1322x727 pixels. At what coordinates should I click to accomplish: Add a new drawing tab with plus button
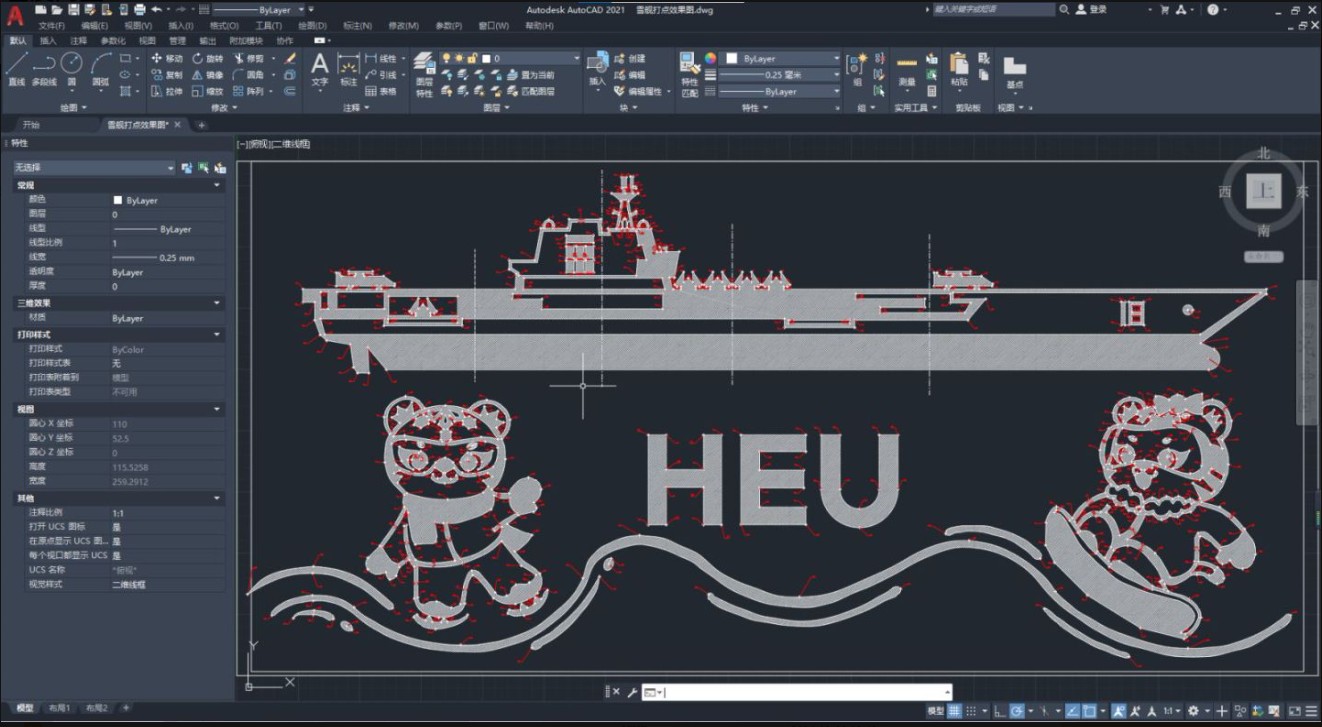201,125
